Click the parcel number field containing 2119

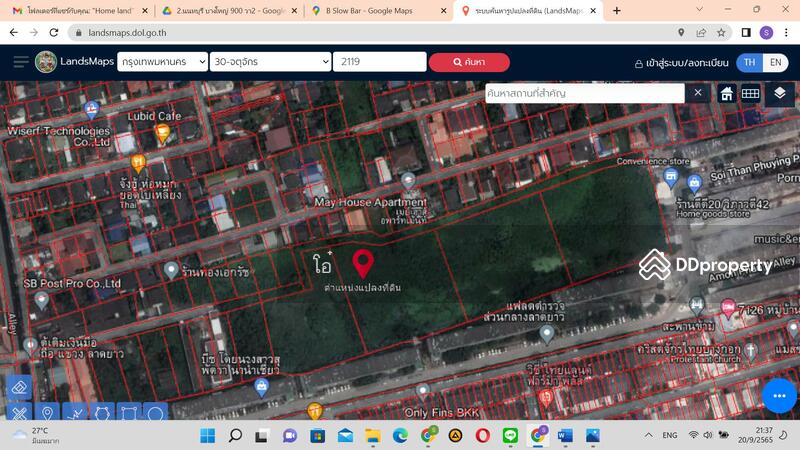click(x=380, y=62)
